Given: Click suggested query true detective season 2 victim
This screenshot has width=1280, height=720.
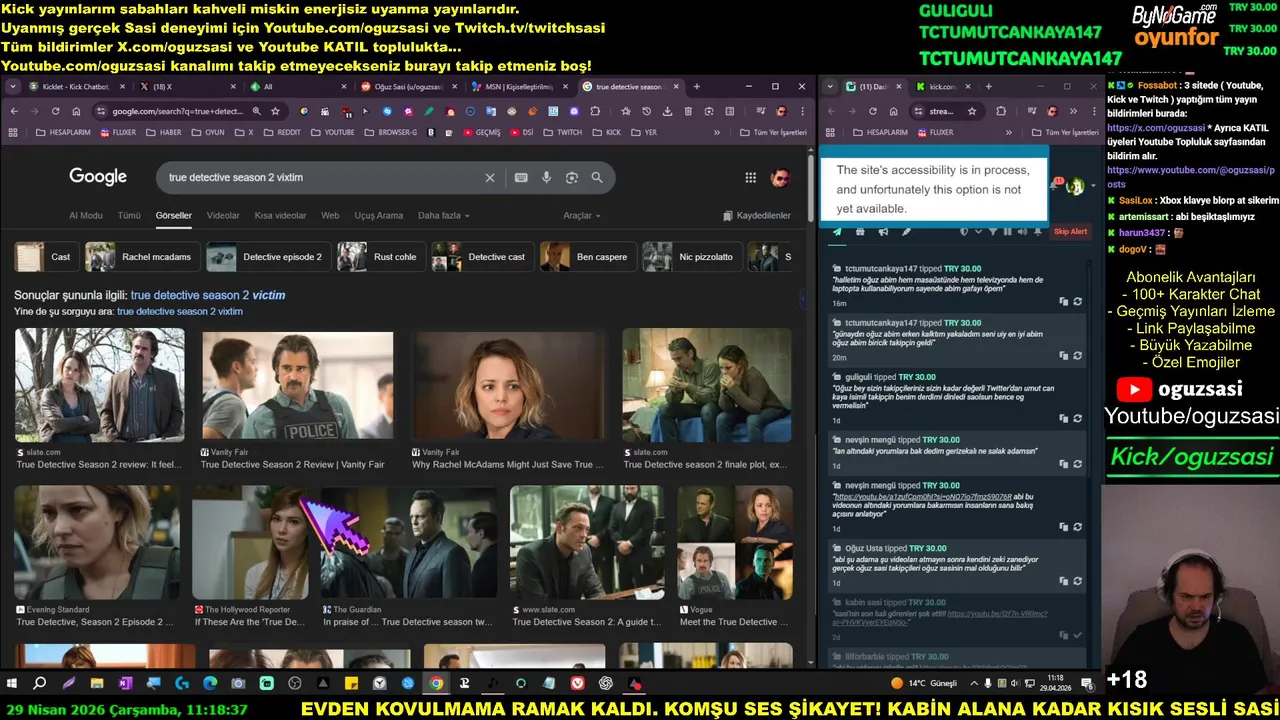Looking at the screenshot, I should coord(208,295).
